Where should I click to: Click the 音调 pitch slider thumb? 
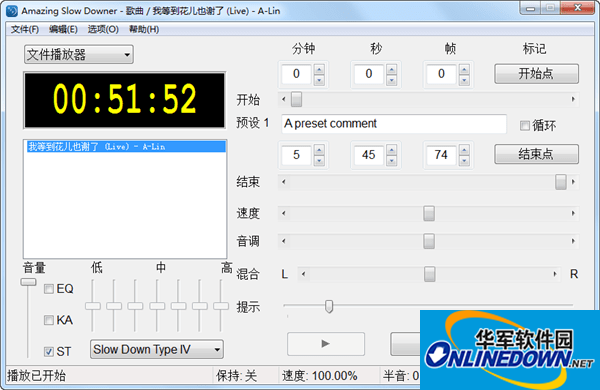coord(429,241)
